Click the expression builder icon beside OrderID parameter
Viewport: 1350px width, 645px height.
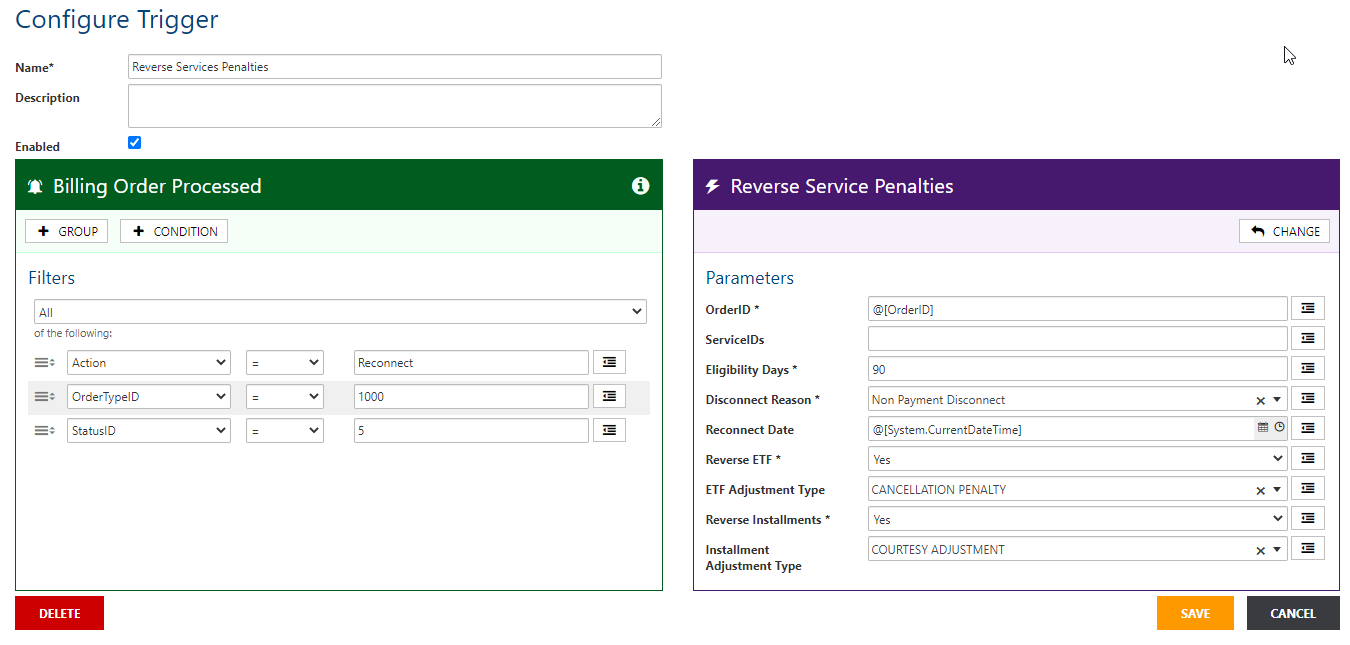click(x=1308, y=308)
